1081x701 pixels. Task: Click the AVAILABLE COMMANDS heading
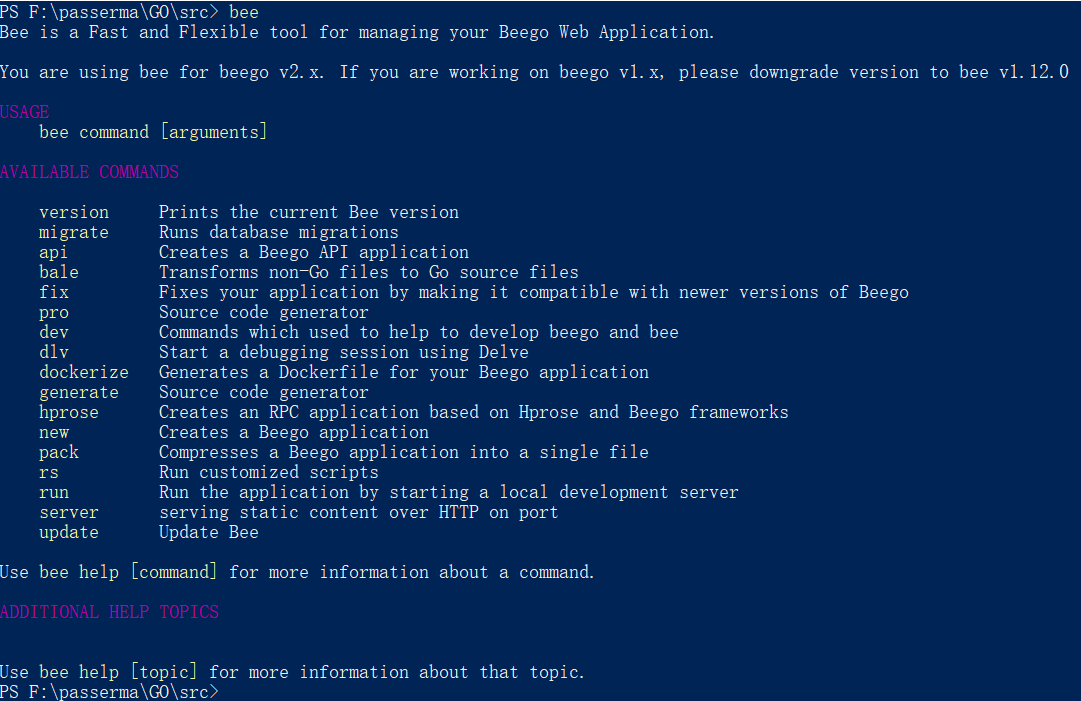(90, 172)
